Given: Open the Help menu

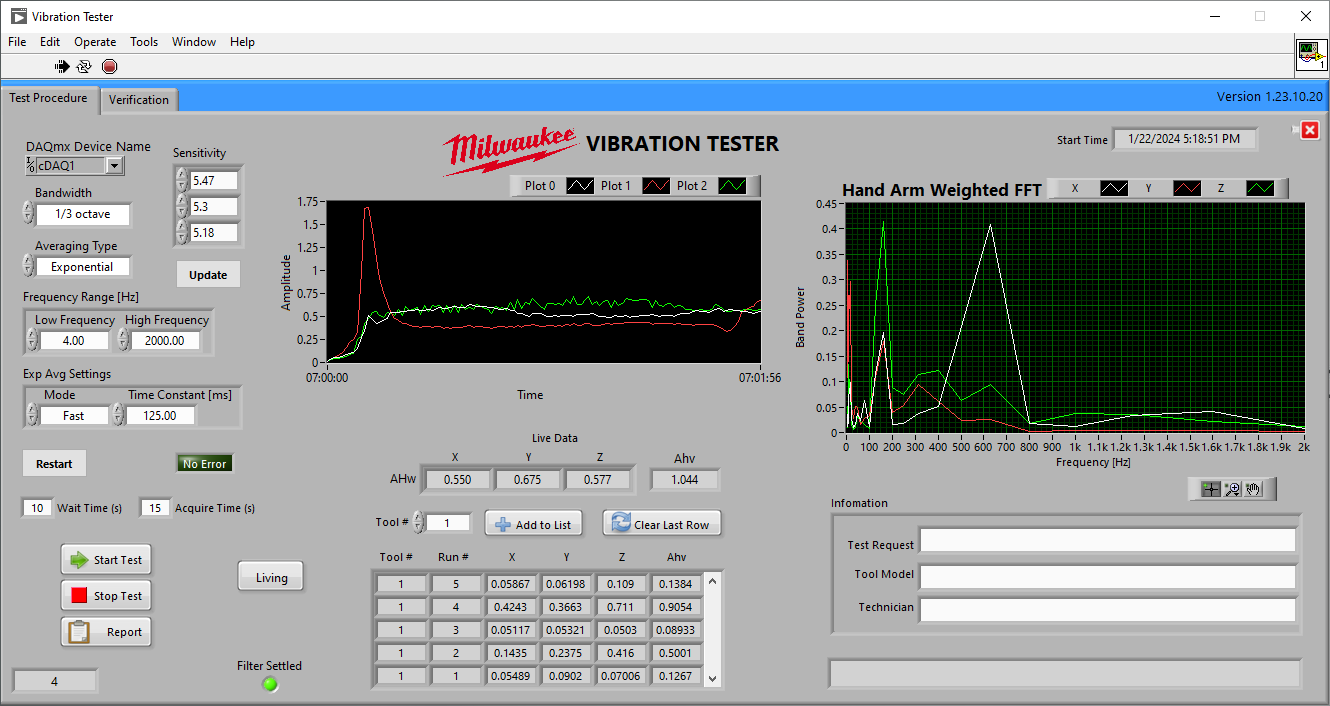Looking at the screenshot, I should (x=242, y=42).
